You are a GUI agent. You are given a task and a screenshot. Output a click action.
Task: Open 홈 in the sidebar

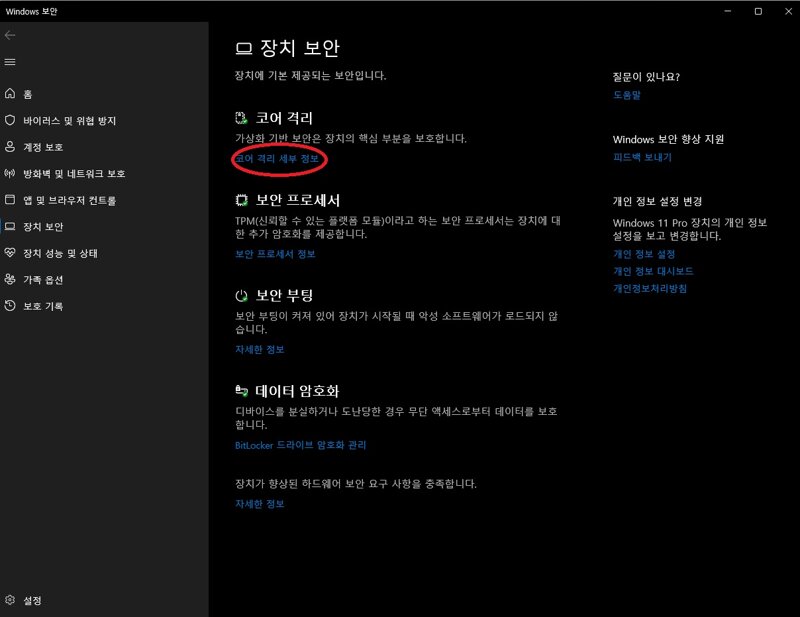28,94
